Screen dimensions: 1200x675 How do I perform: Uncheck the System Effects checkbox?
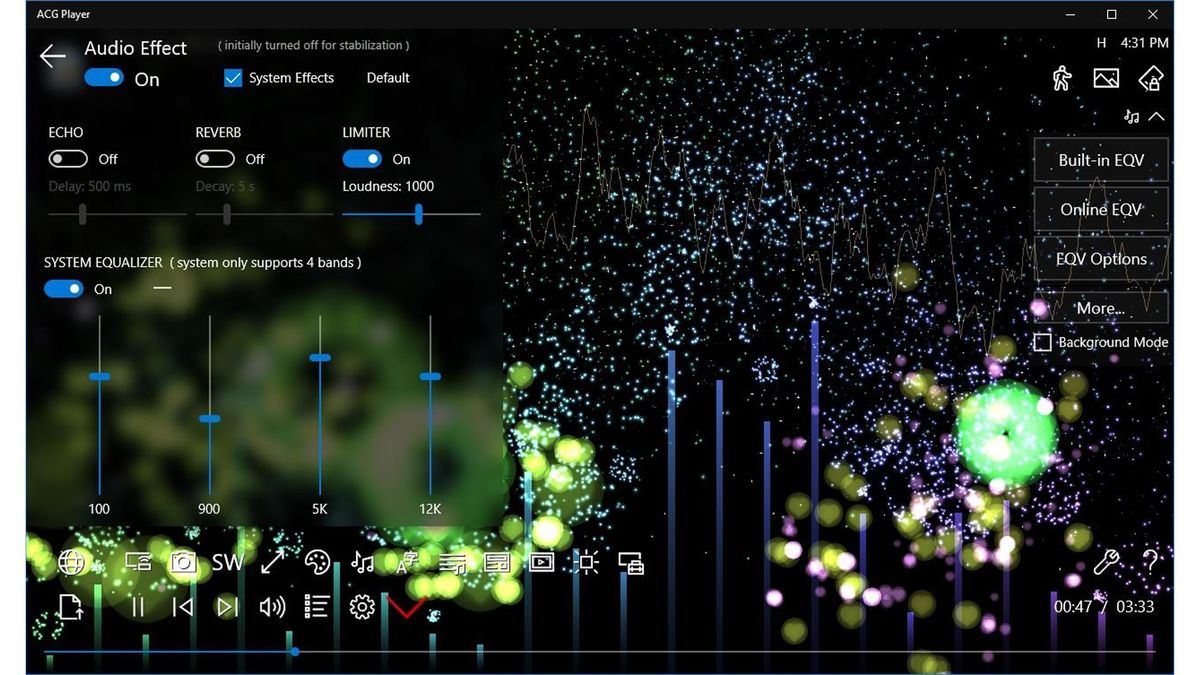coord(232,77)
